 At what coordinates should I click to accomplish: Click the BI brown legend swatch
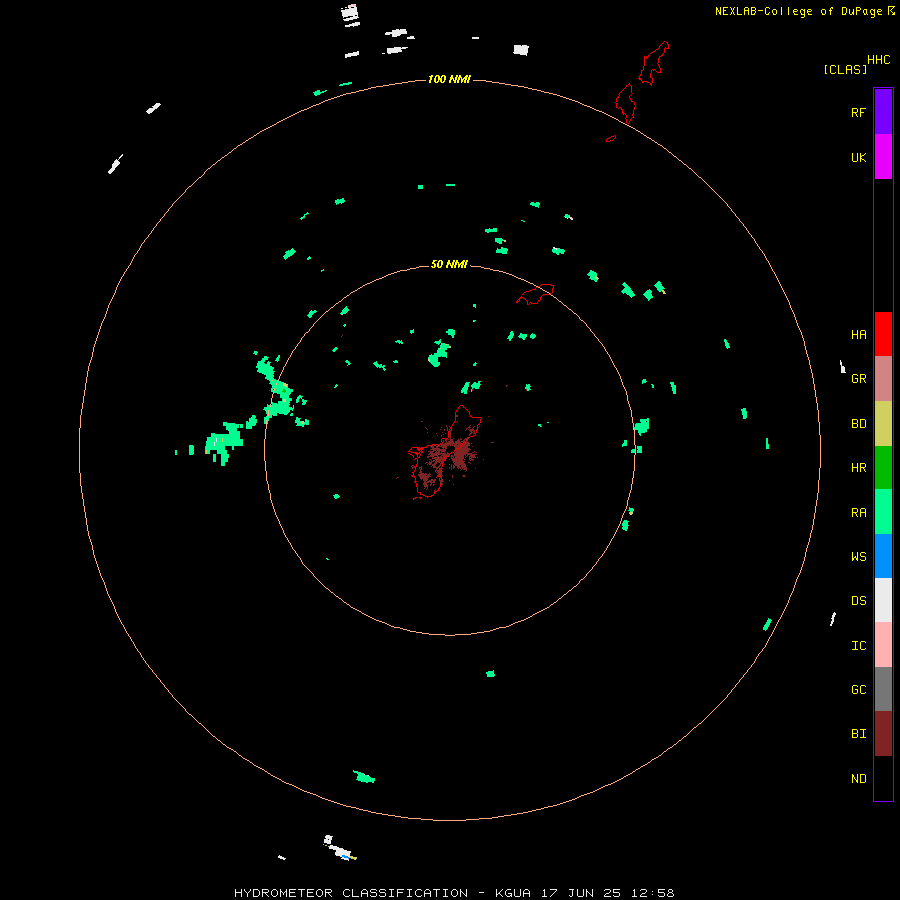(883, 734)
